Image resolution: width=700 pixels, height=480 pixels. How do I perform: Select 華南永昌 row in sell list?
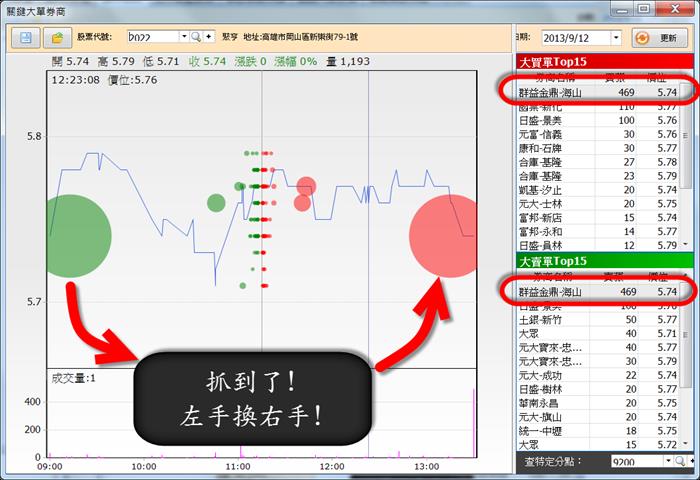pos(598,403)
